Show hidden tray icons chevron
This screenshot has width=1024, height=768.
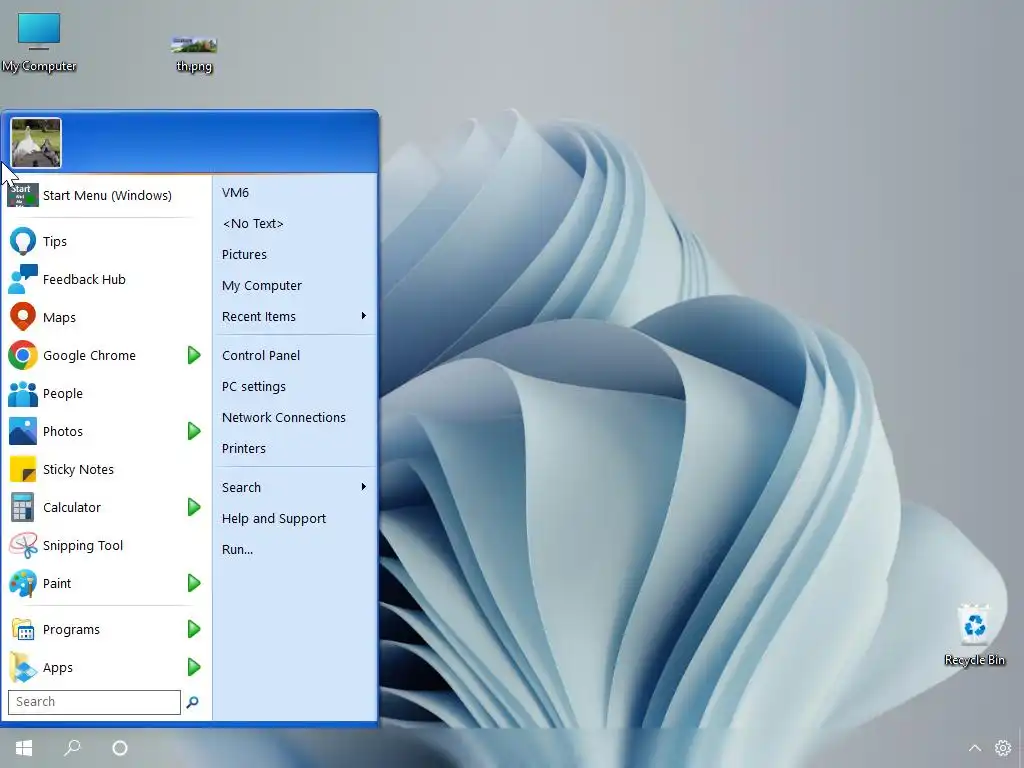click(974, 748)
